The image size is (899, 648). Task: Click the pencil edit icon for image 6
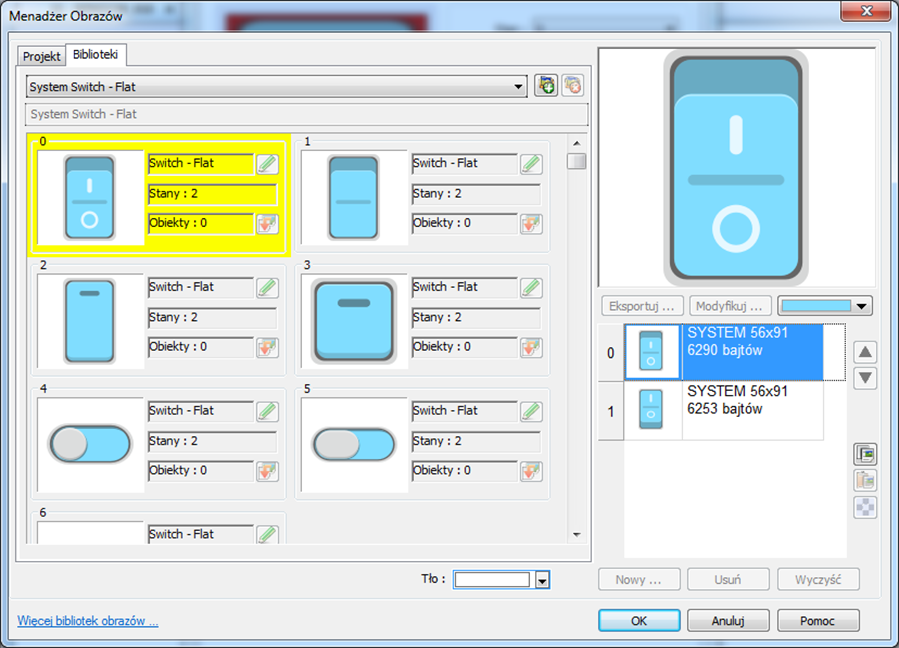(x=267, y=534)
